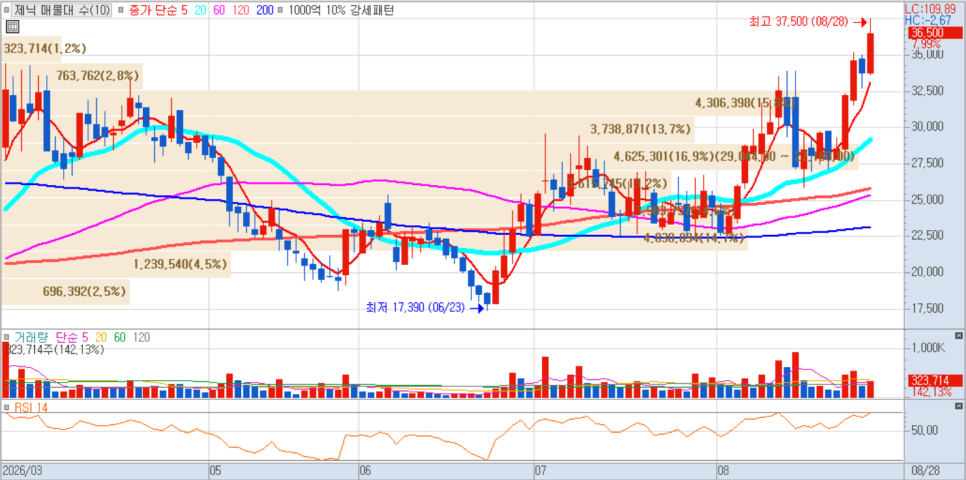This screenshot has height=480, width=966.
Task: Click the small square marker before 종가 단순
Action: tap(119, 10)
